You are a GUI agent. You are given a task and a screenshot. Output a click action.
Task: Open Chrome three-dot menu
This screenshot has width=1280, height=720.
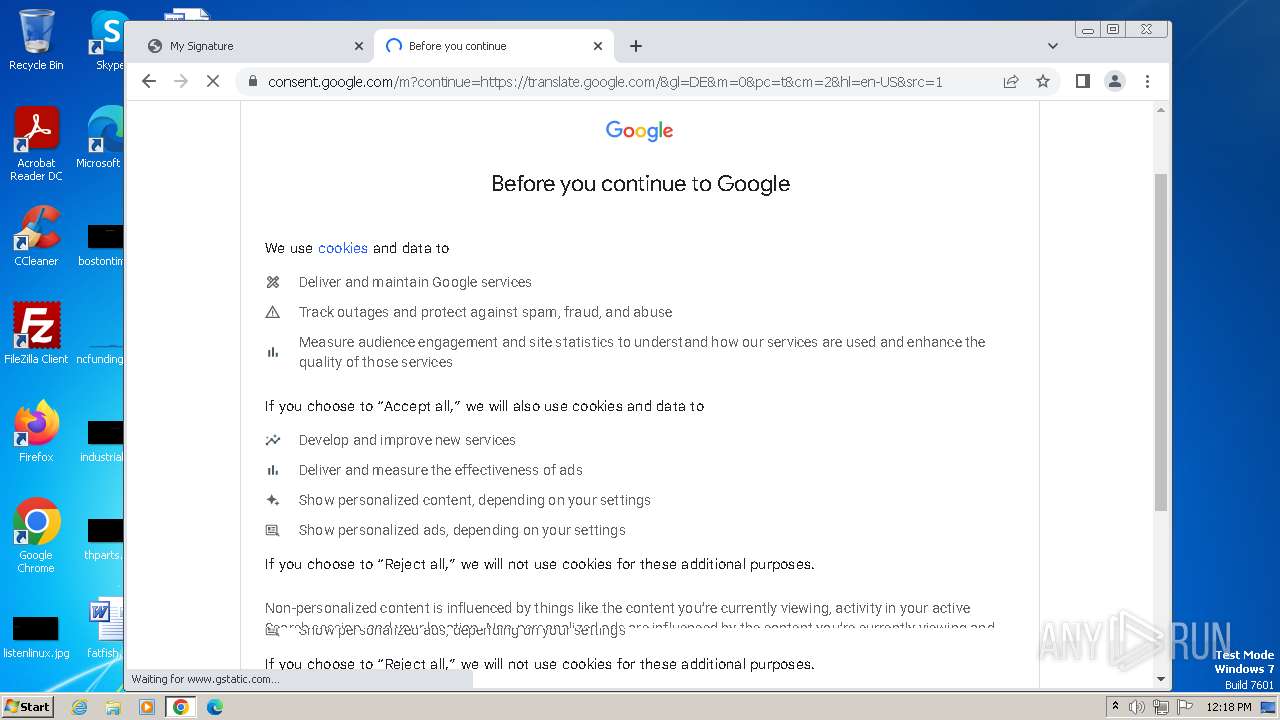click(x=1147, y=81)
